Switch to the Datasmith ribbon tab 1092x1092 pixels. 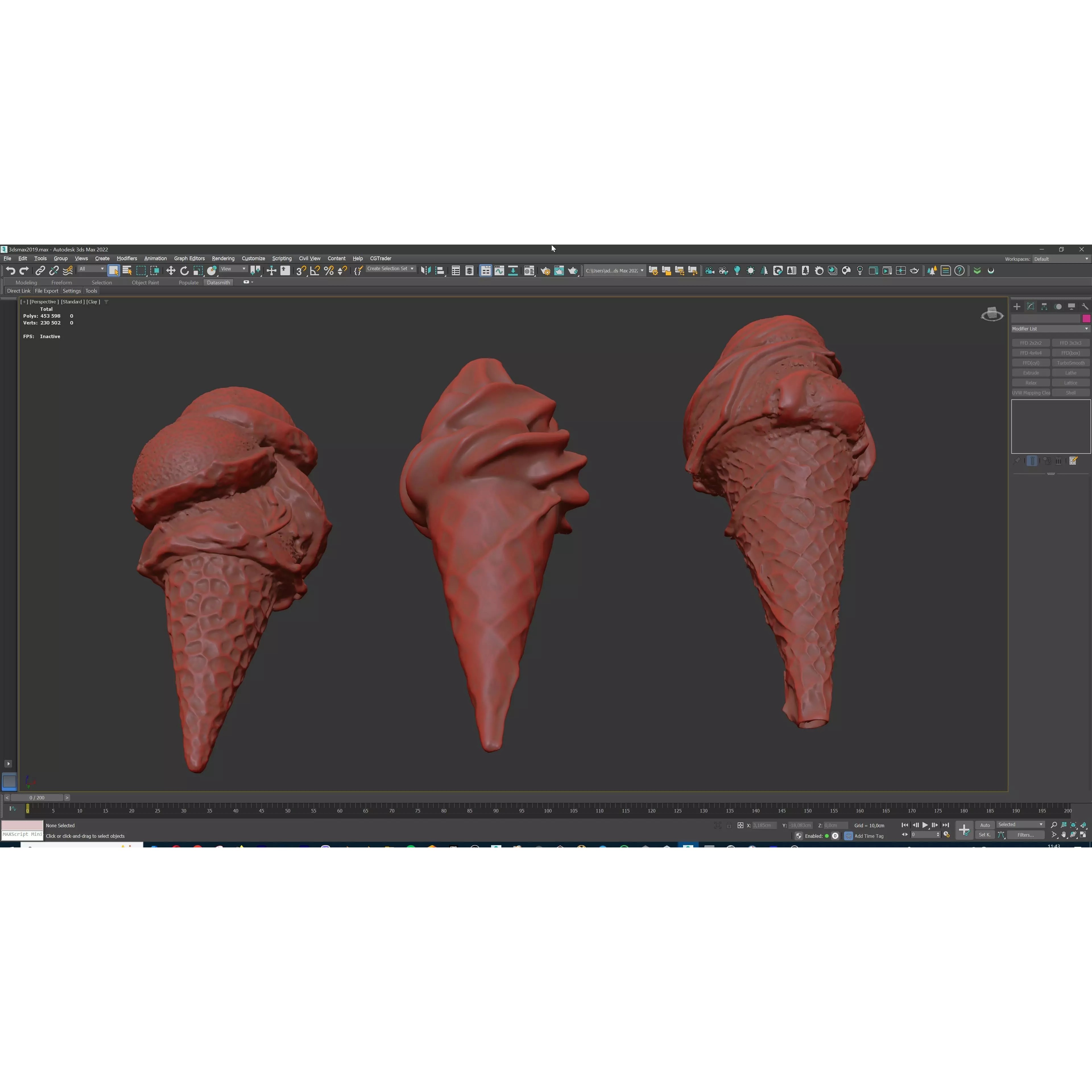click(x=219, y=283)
